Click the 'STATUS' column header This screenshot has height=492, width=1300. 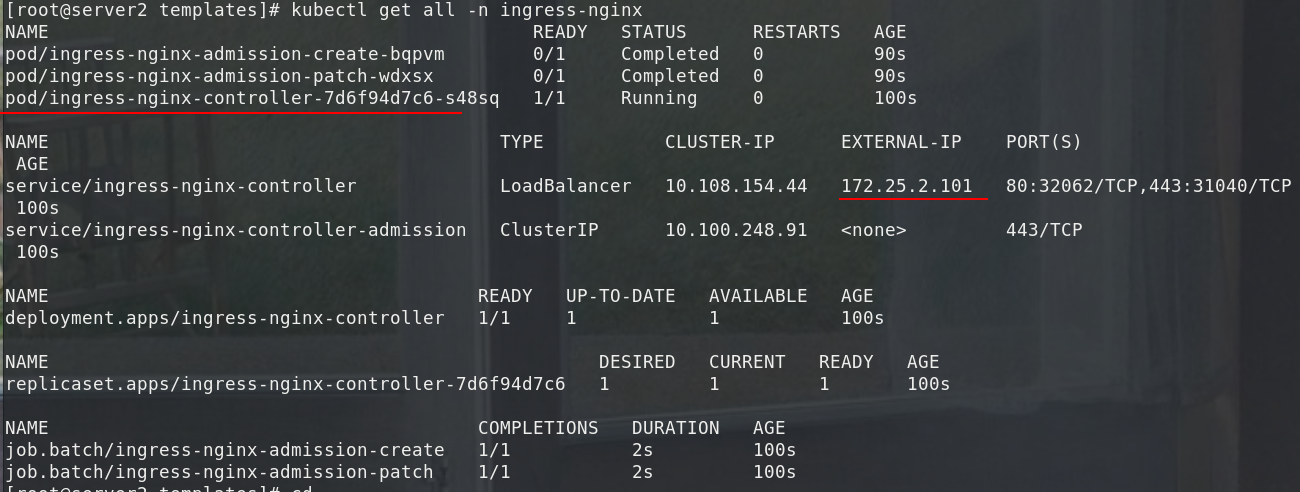[654, 32]
